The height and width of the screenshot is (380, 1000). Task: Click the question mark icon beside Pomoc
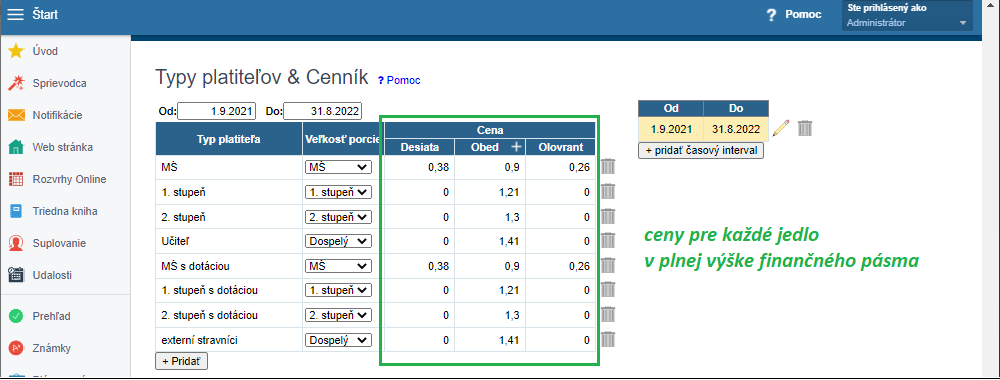click(772, 15)
